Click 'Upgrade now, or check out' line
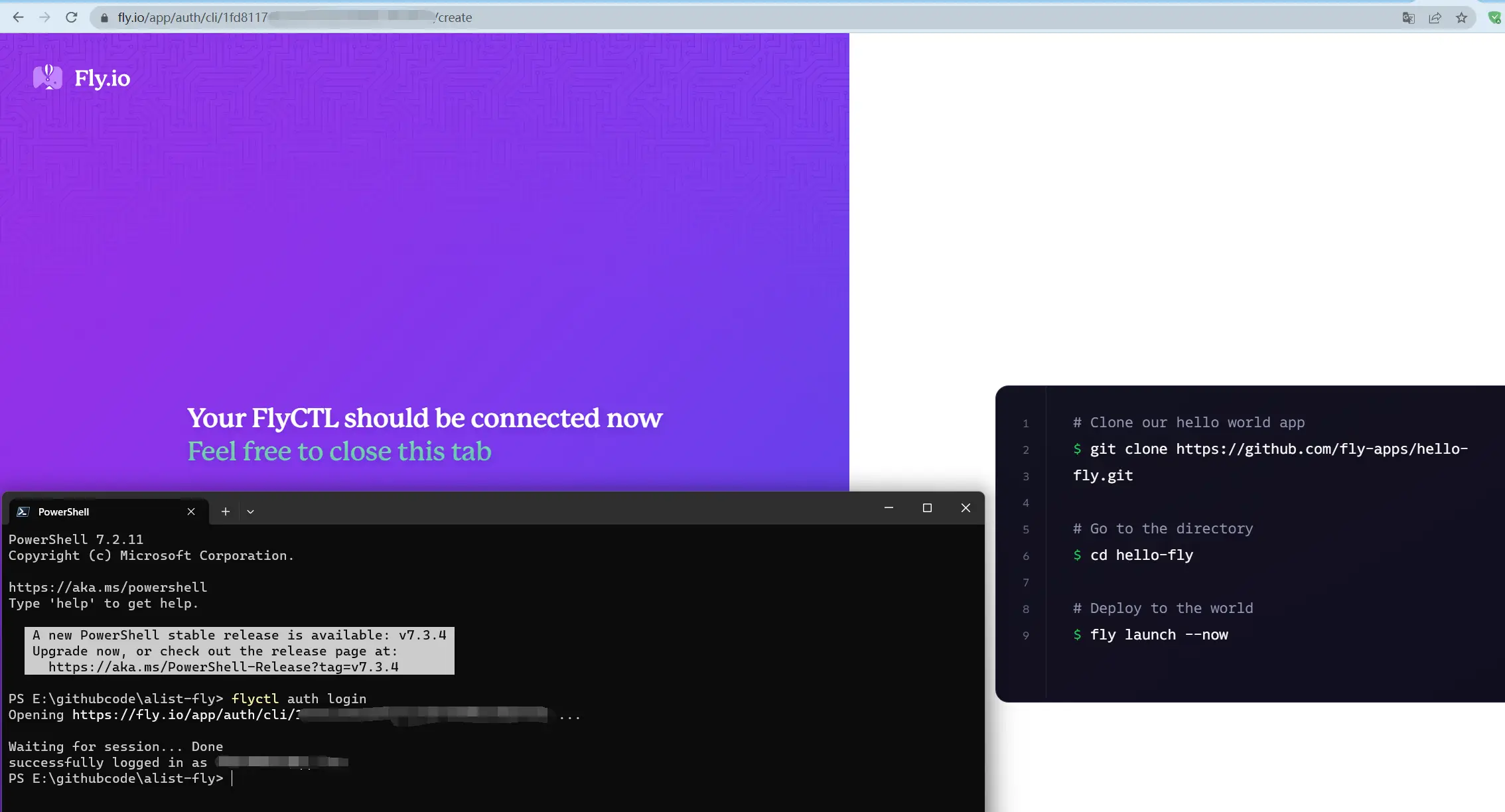 (x=215, y=651)
